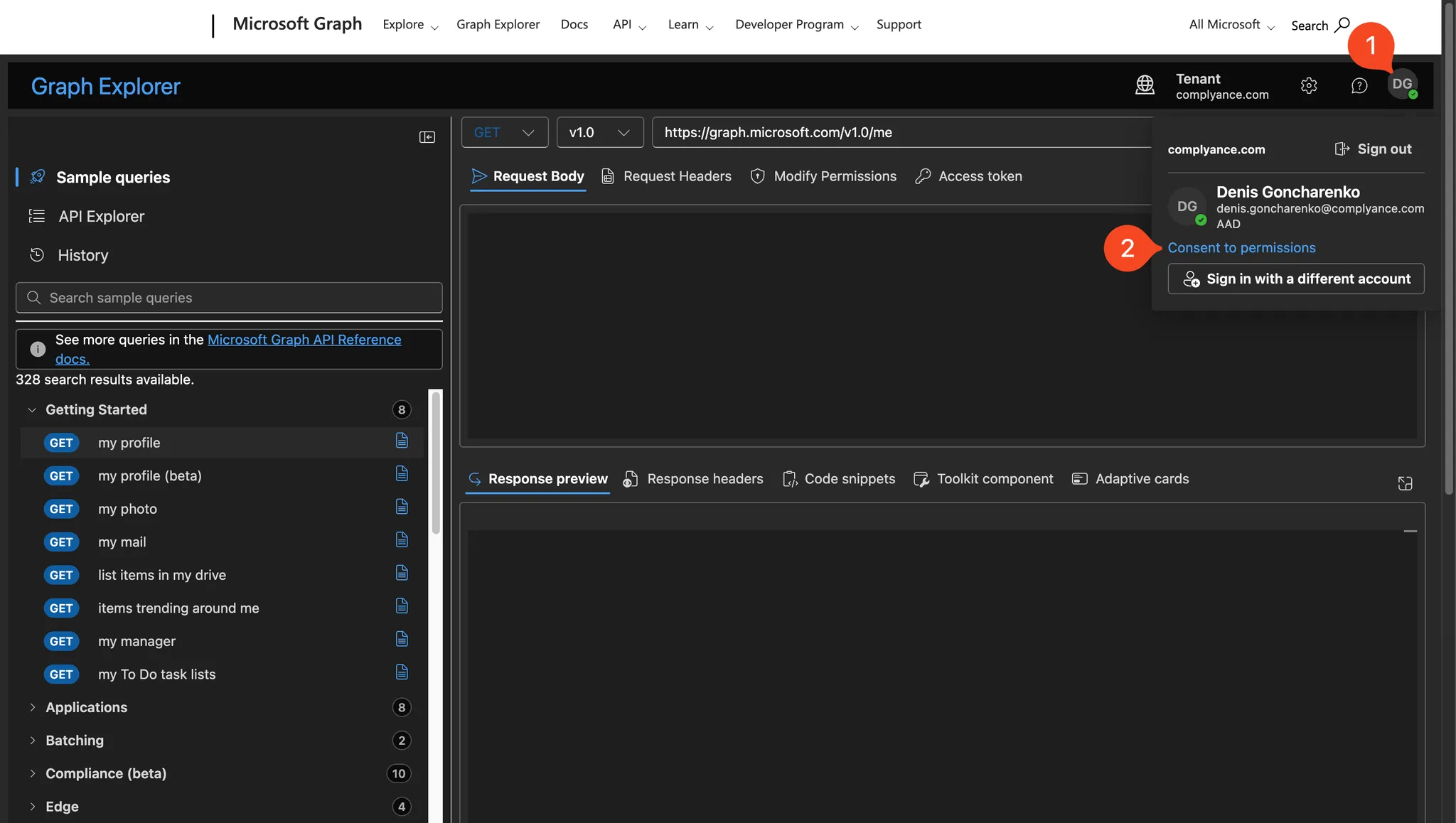This screenshot has height=823, width=1456.
Task: Open the API Explorer panel
Action: tap(101, 216)
